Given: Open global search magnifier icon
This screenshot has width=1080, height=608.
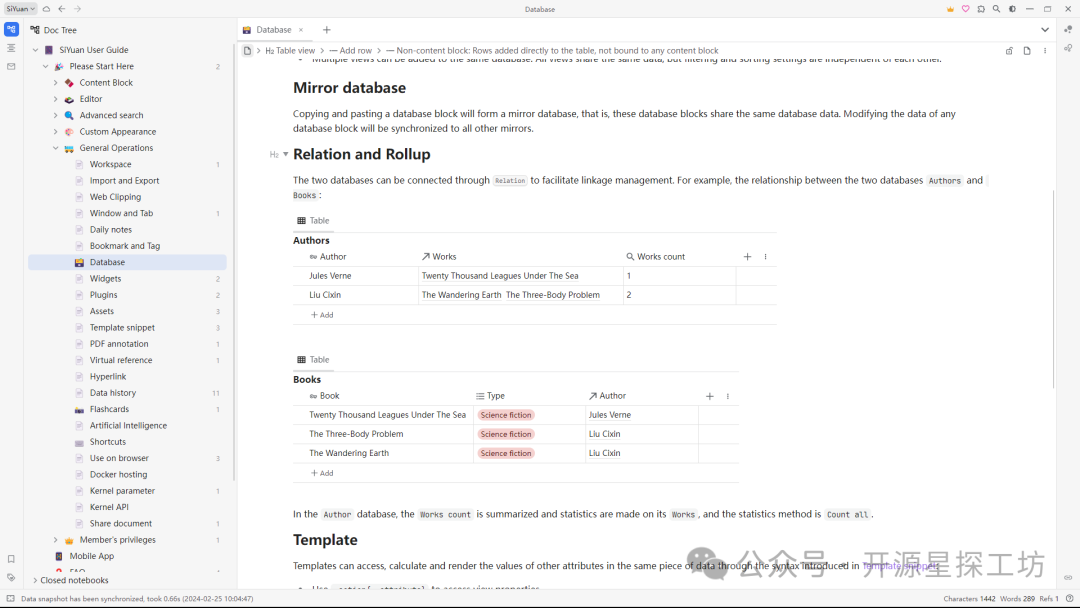Looking at the screenshot, I should click(x=996, y=9).
